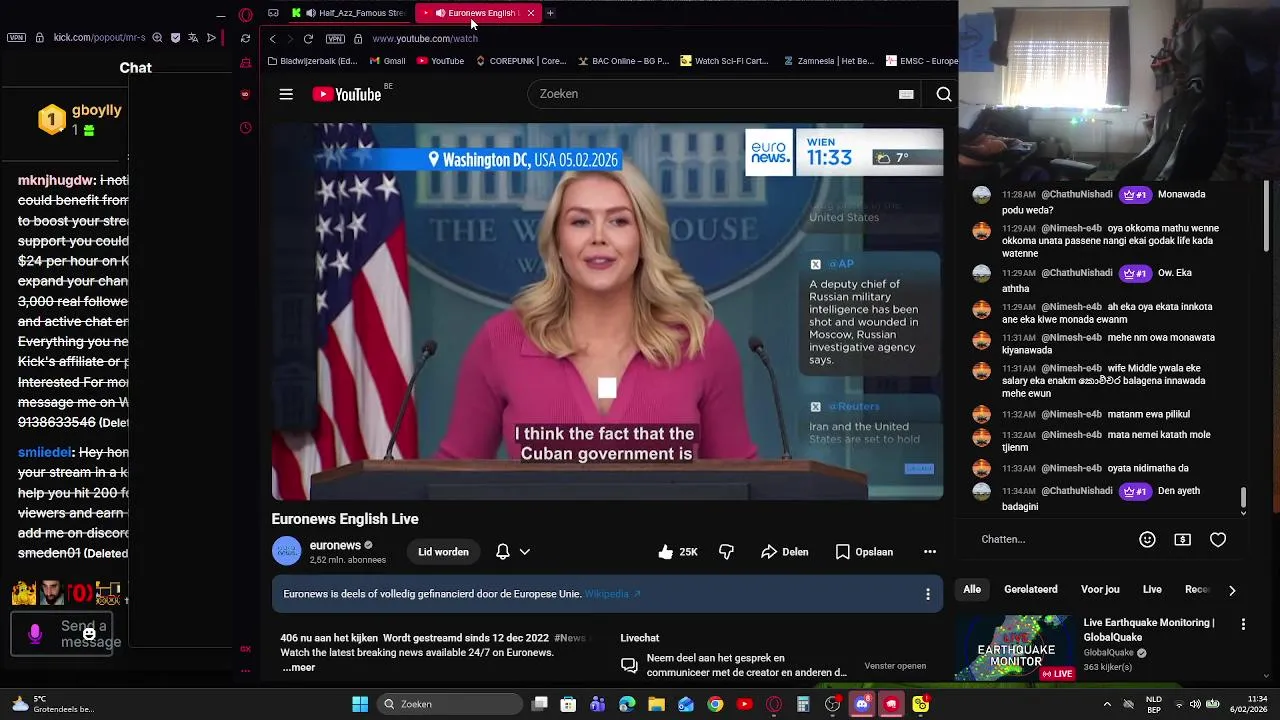Toggle the VPN badge in YouTube address bar
This screenshot has width=1280, height=720.
pos(335,39)
